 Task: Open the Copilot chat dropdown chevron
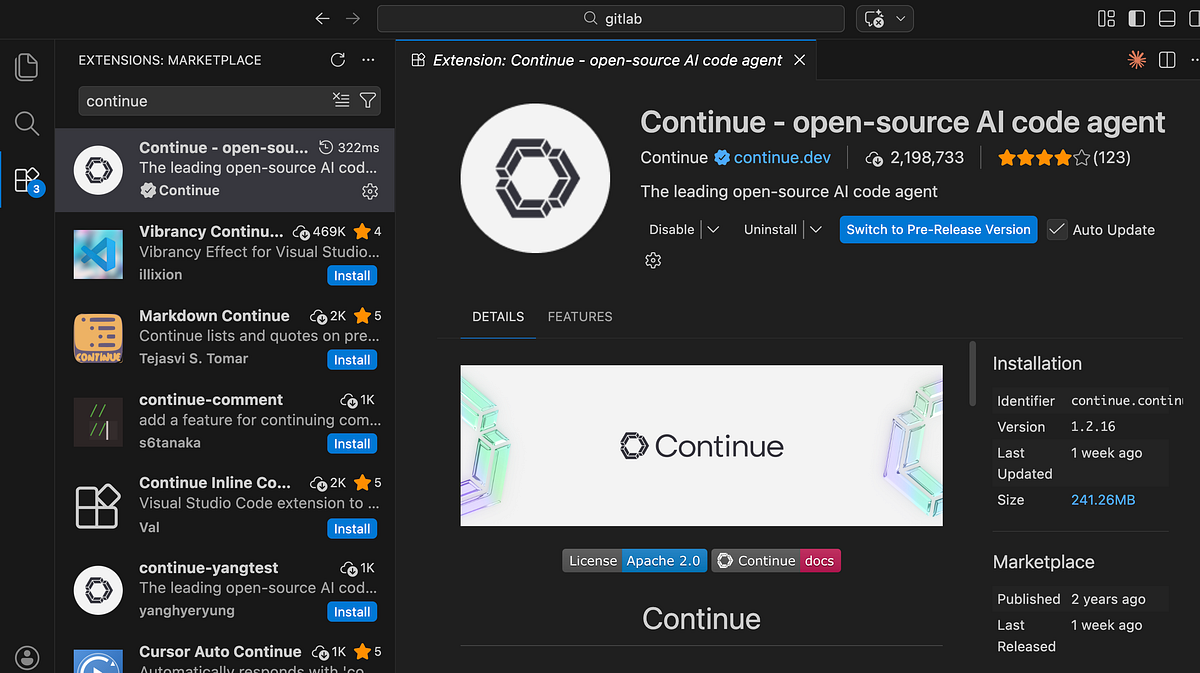click(x=901, y=18)
